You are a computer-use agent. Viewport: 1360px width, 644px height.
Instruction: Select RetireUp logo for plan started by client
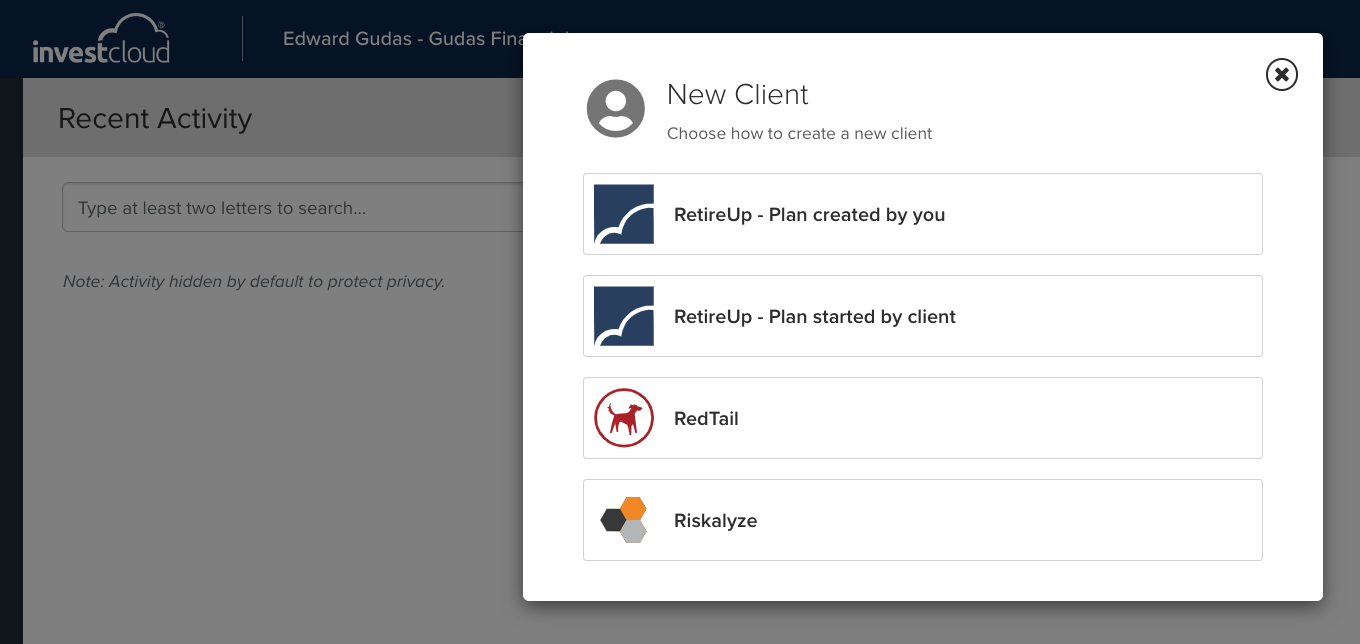tap(624, 316)
